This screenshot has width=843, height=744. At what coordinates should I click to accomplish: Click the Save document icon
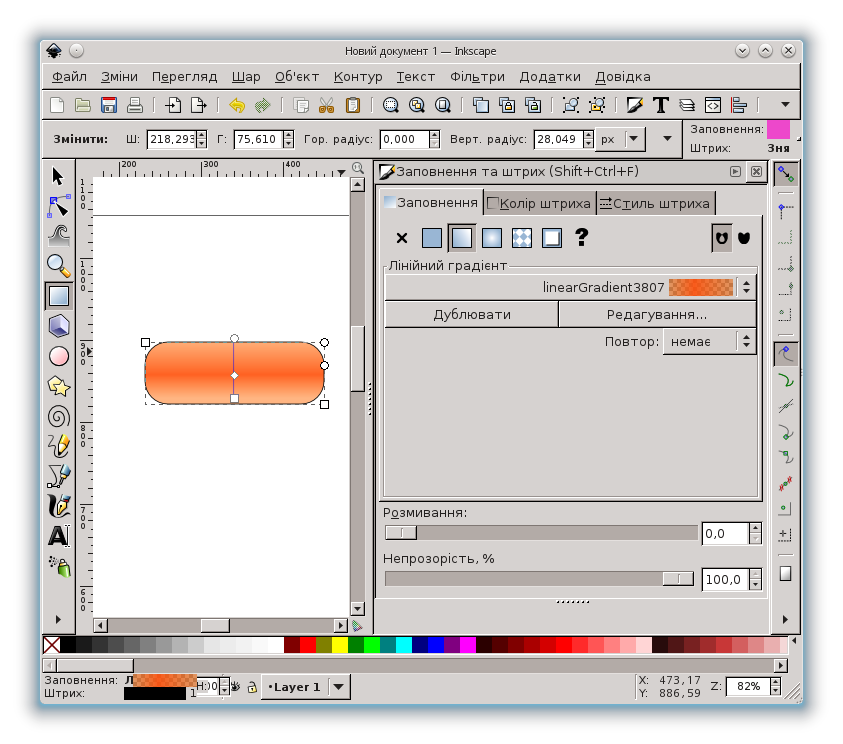click(109, 105)
